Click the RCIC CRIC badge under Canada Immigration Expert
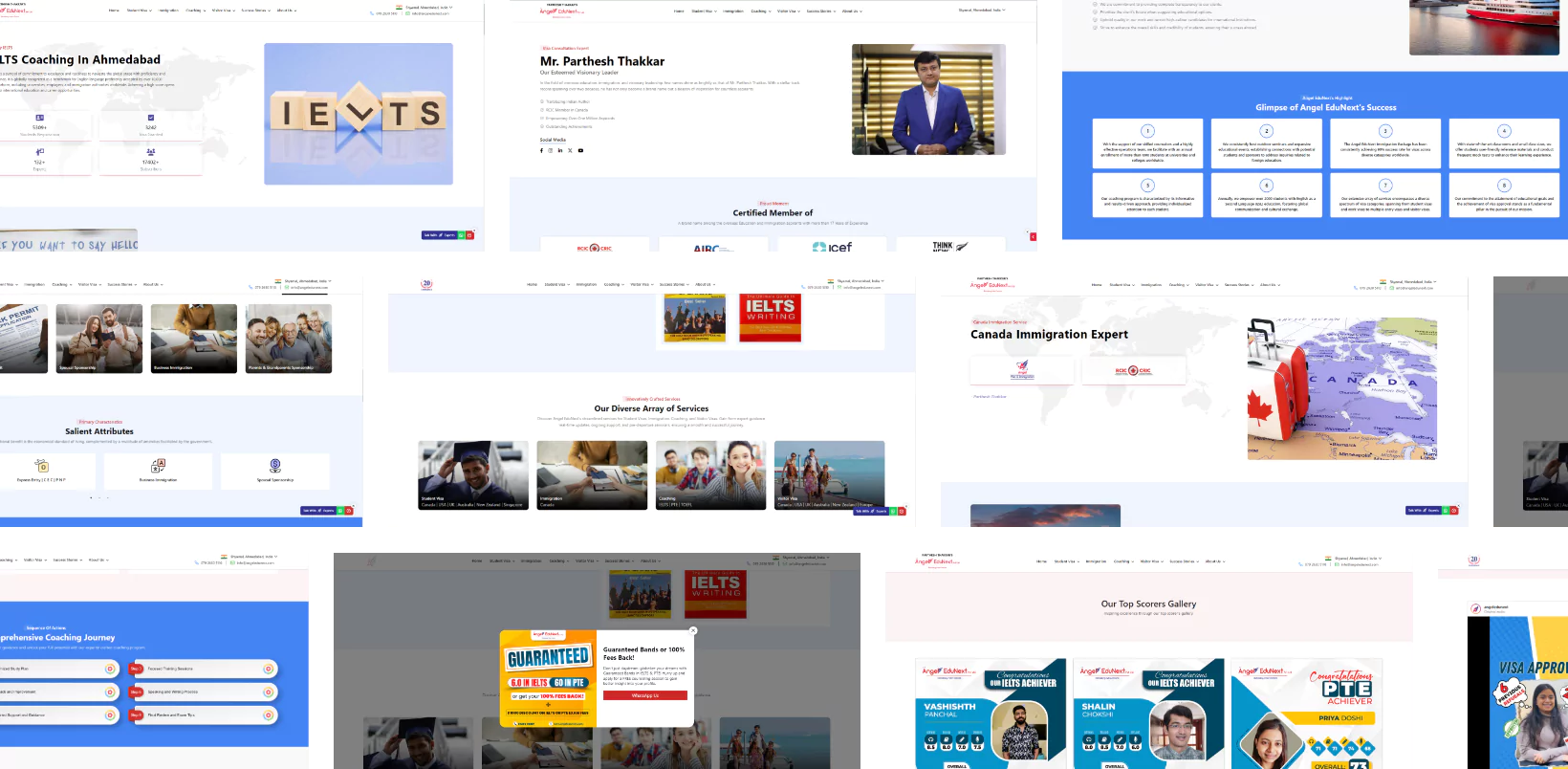Image resolution: width=1568 pixels, height=769 pixels. pos(1133,370)
